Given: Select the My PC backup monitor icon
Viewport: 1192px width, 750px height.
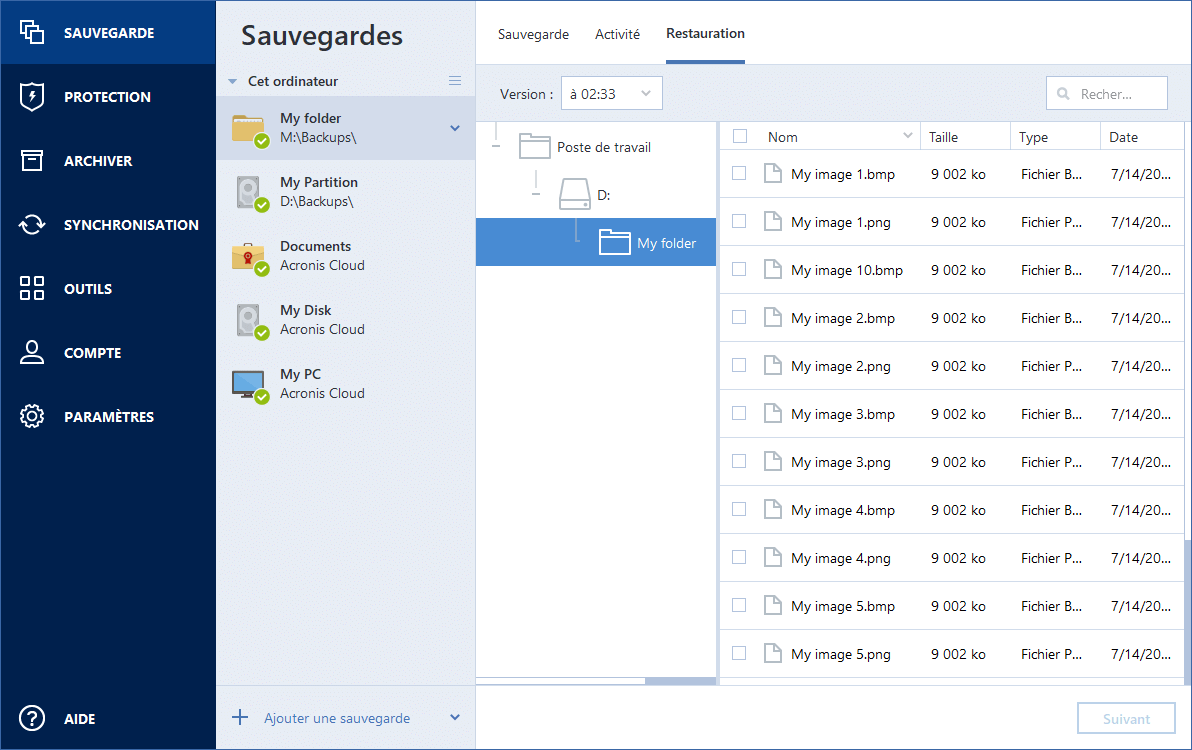Looking at the screenshot, I should [x=248, y=384].
